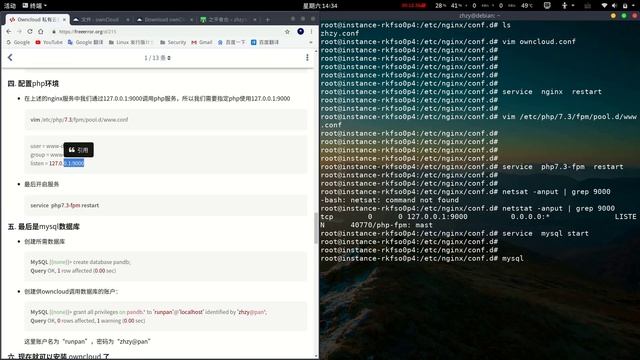This screenshot has height=360, width=640.
Task: Click the browser page vertical scrollbar
Action: pyautogui.click(x=316, y=228)
